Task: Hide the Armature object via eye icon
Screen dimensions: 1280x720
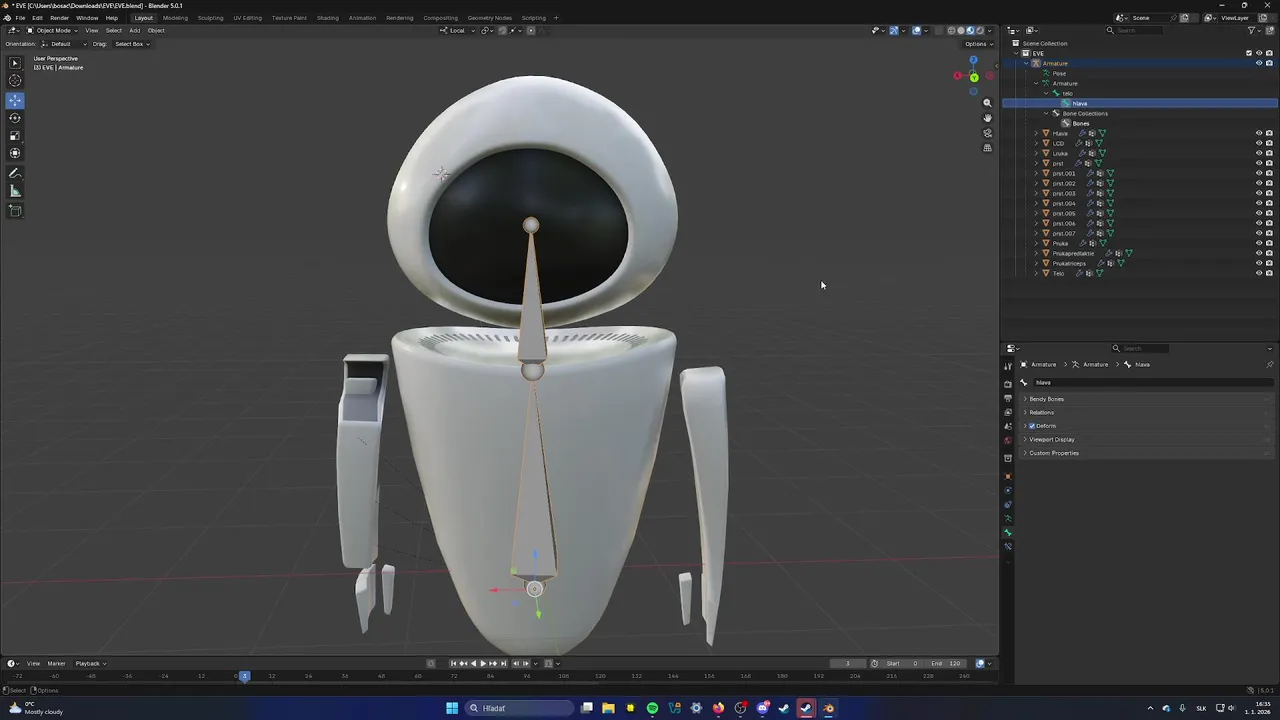Action: pyautogui.click(x=1259, y=63)
